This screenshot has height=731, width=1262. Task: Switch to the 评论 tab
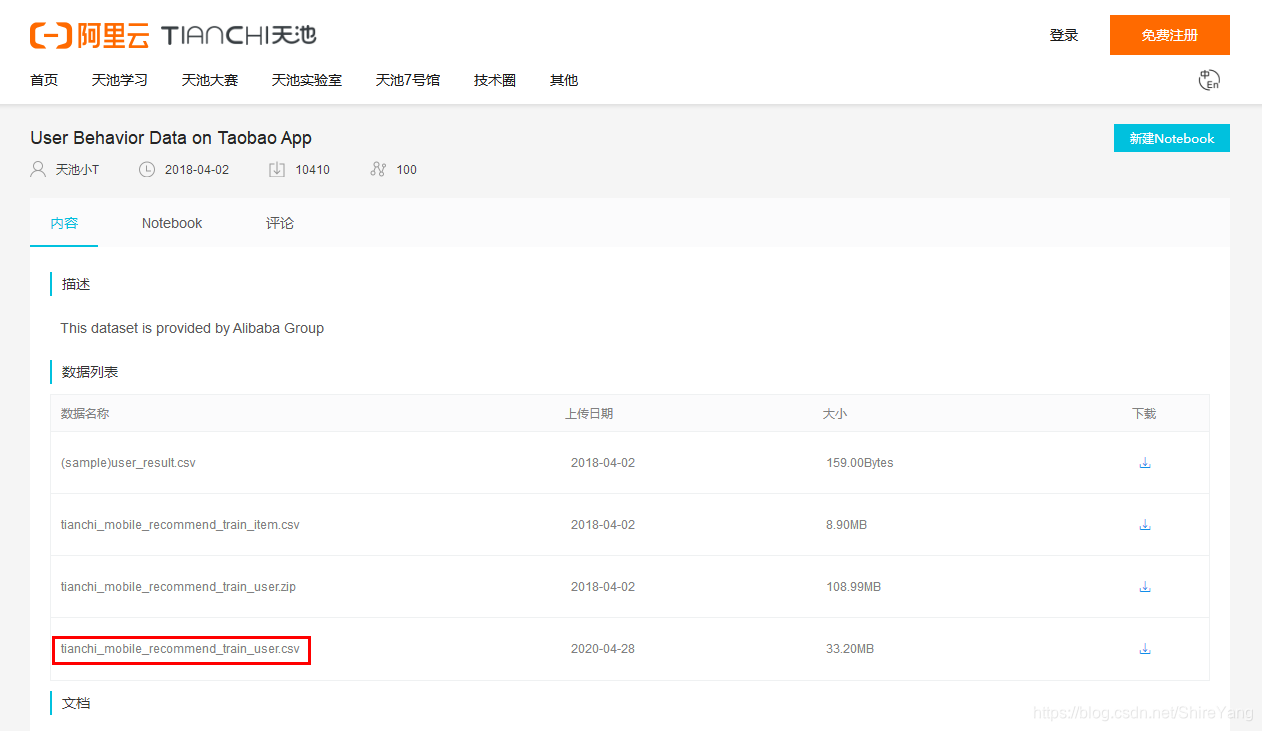[x=280, y=223]
